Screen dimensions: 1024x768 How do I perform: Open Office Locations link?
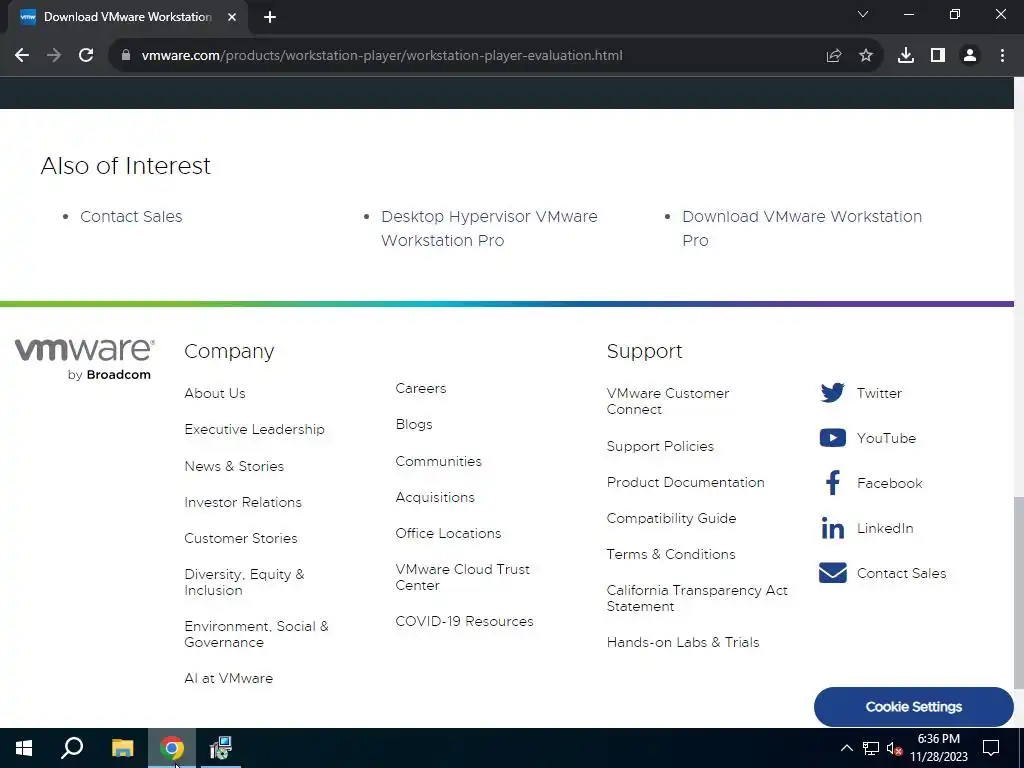[x=448, y=533]
